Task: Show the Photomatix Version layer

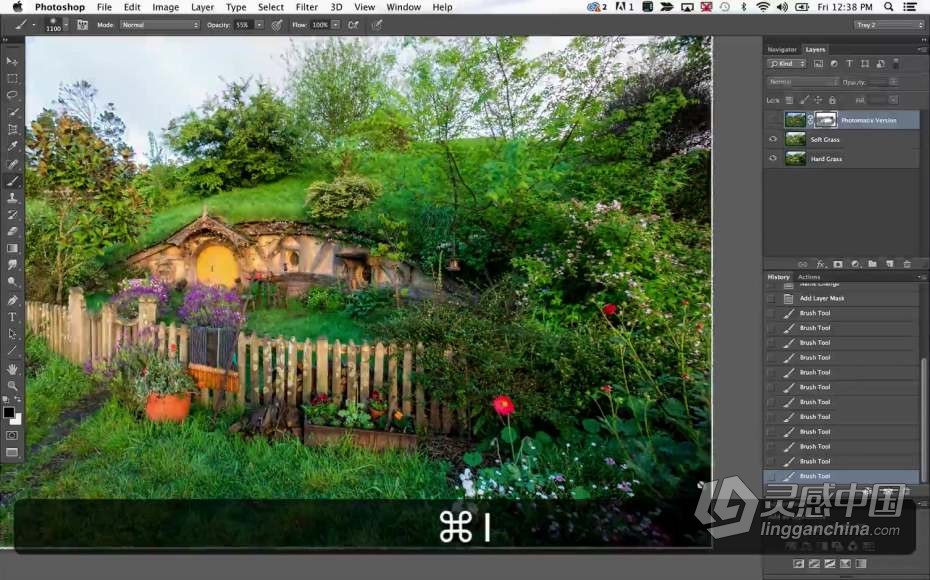Action: tap(773, 120)
